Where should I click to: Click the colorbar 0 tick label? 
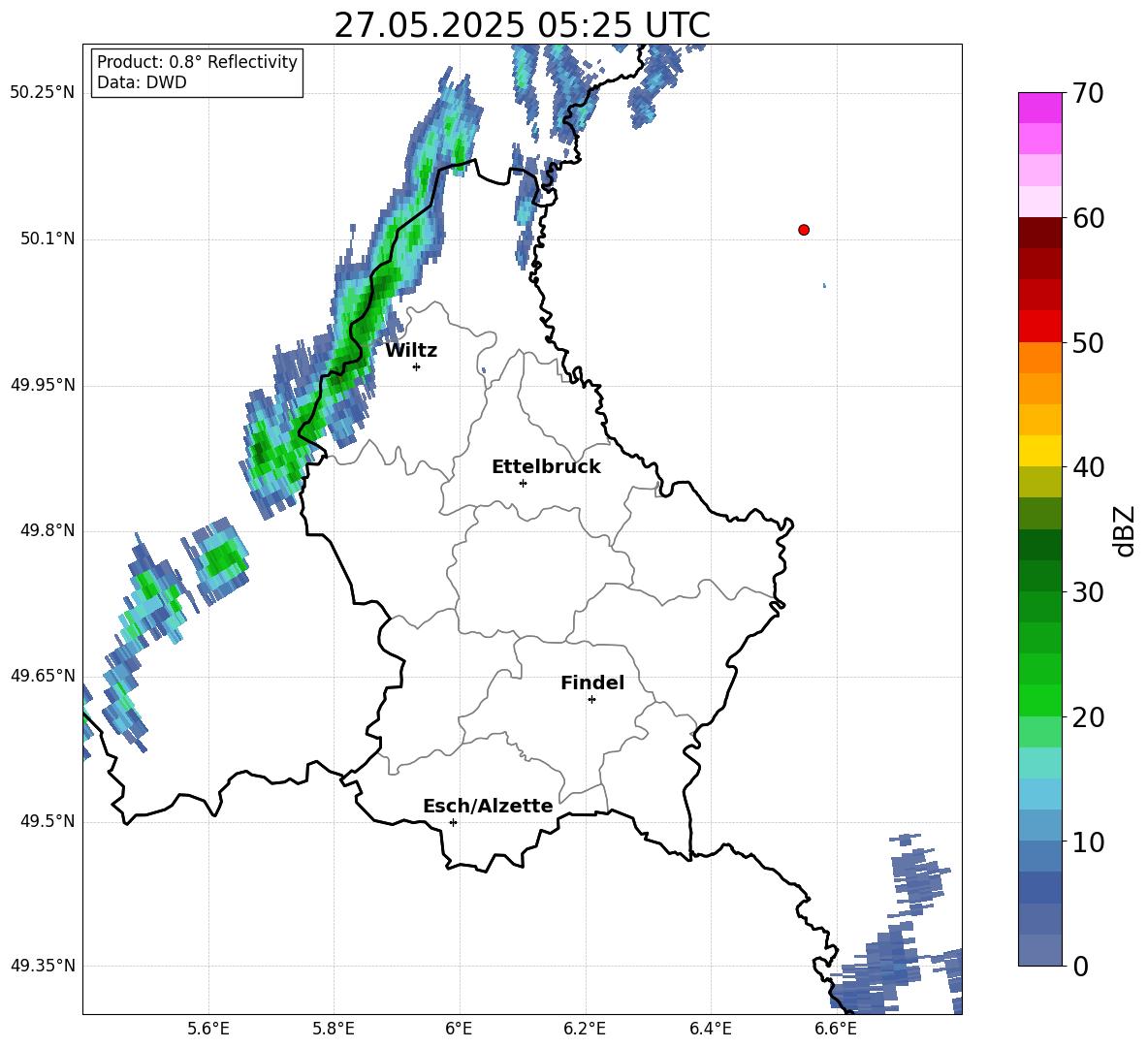(1080, 966)
